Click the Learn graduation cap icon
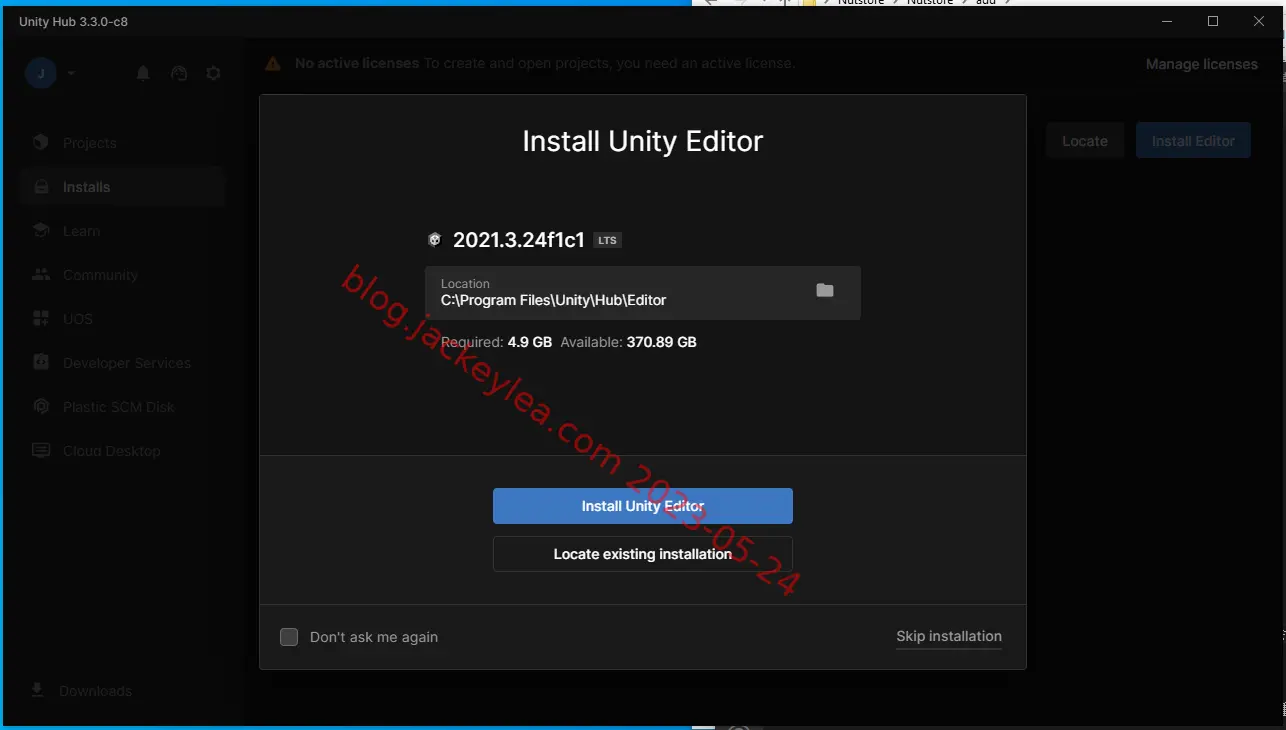Screen dimensions: 1286x730 coord(41,231)
